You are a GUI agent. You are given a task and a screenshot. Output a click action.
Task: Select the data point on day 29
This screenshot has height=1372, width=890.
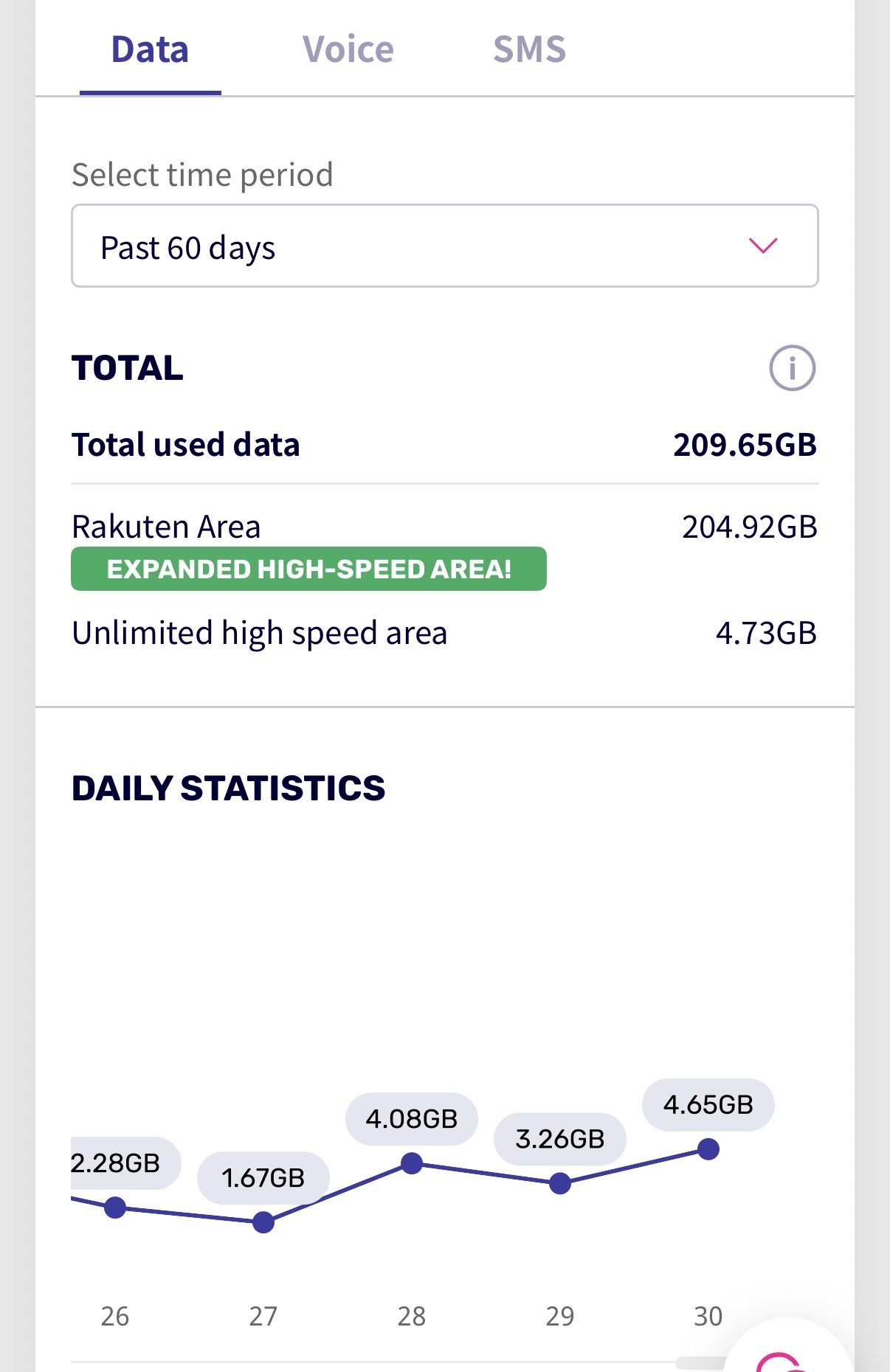560,1183
